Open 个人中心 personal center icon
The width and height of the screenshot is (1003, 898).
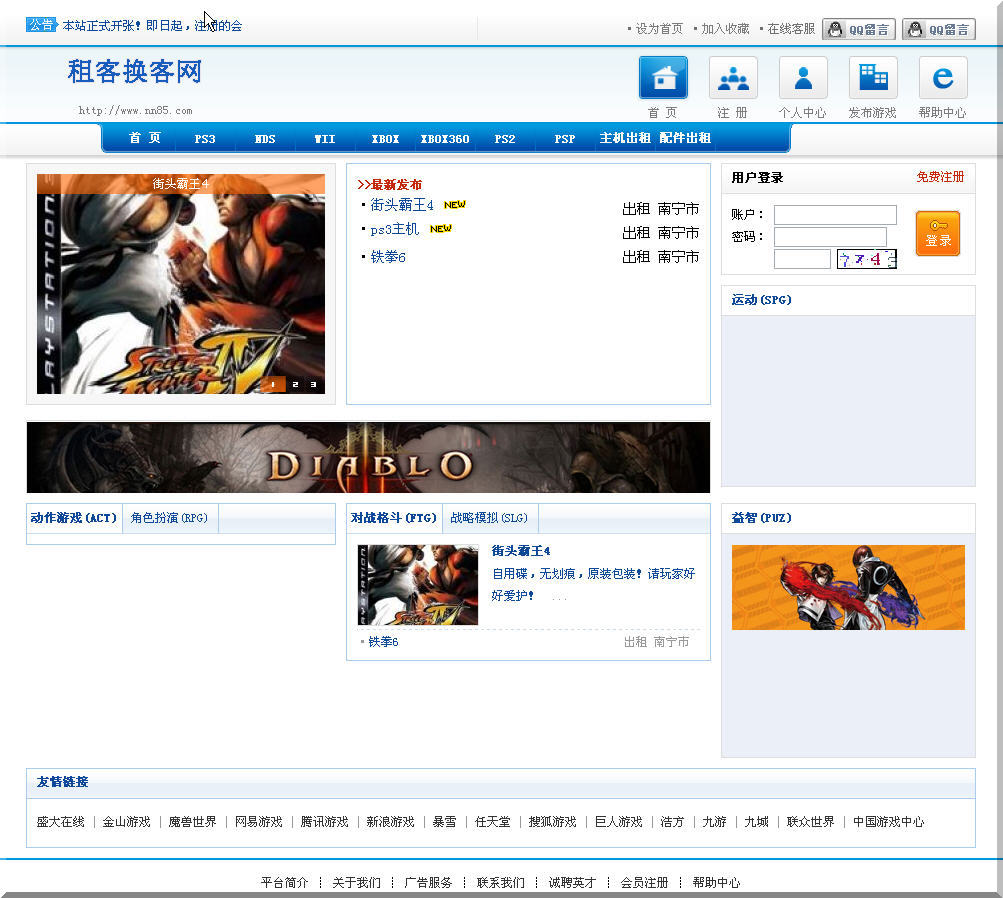point(803,78)
